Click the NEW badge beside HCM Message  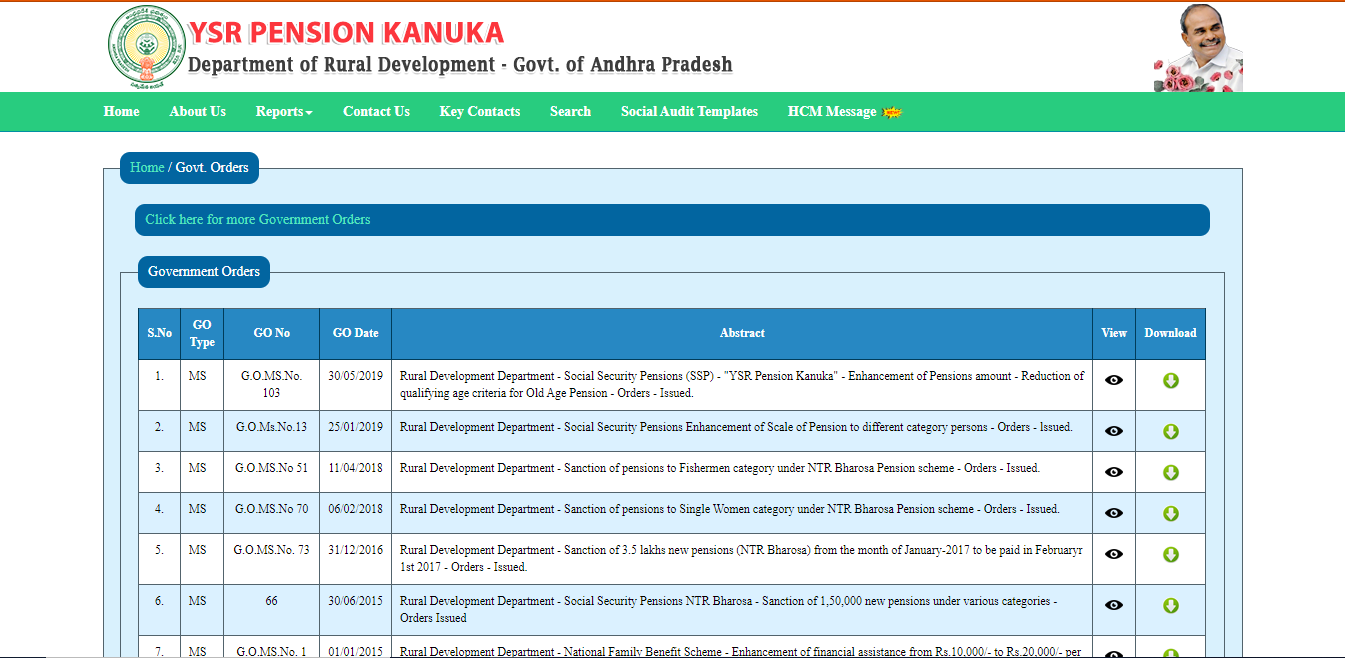click(x=892, y=112)
